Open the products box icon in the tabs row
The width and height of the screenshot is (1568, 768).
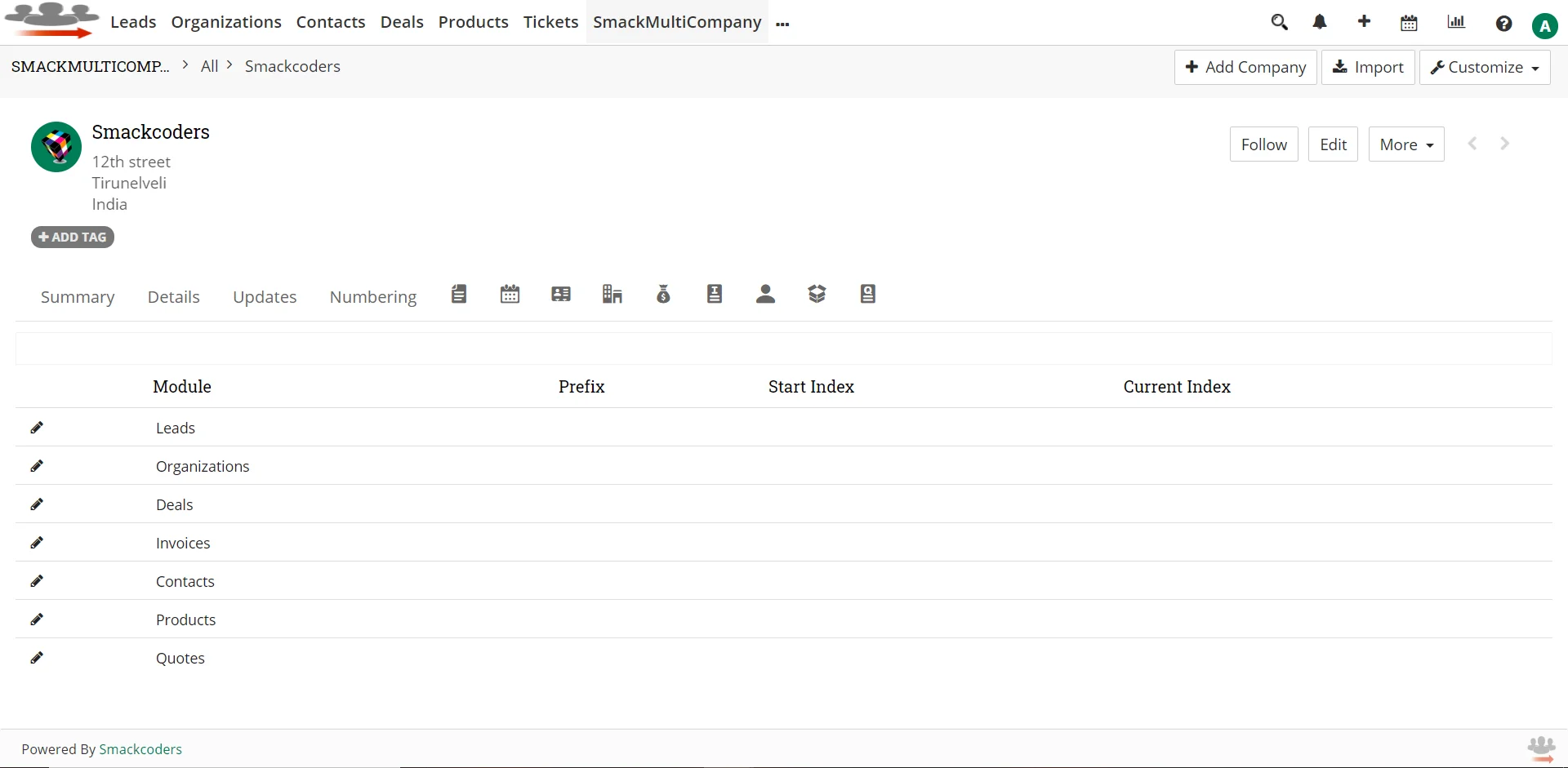817,294
